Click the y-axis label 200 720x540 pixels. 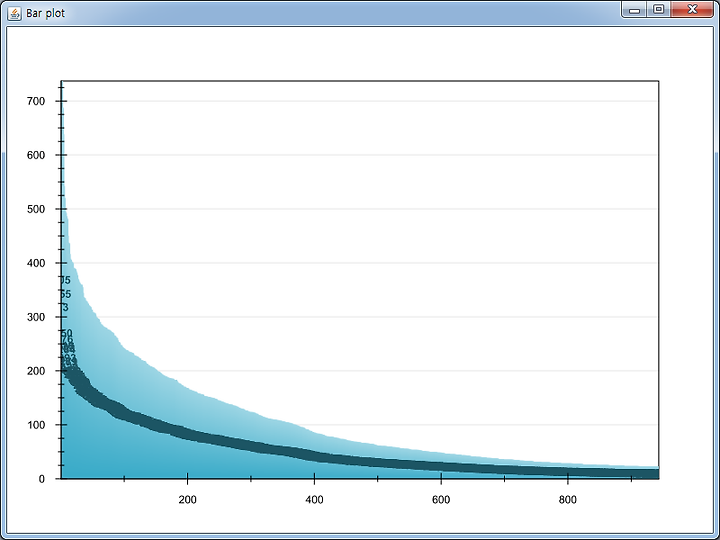36,371
